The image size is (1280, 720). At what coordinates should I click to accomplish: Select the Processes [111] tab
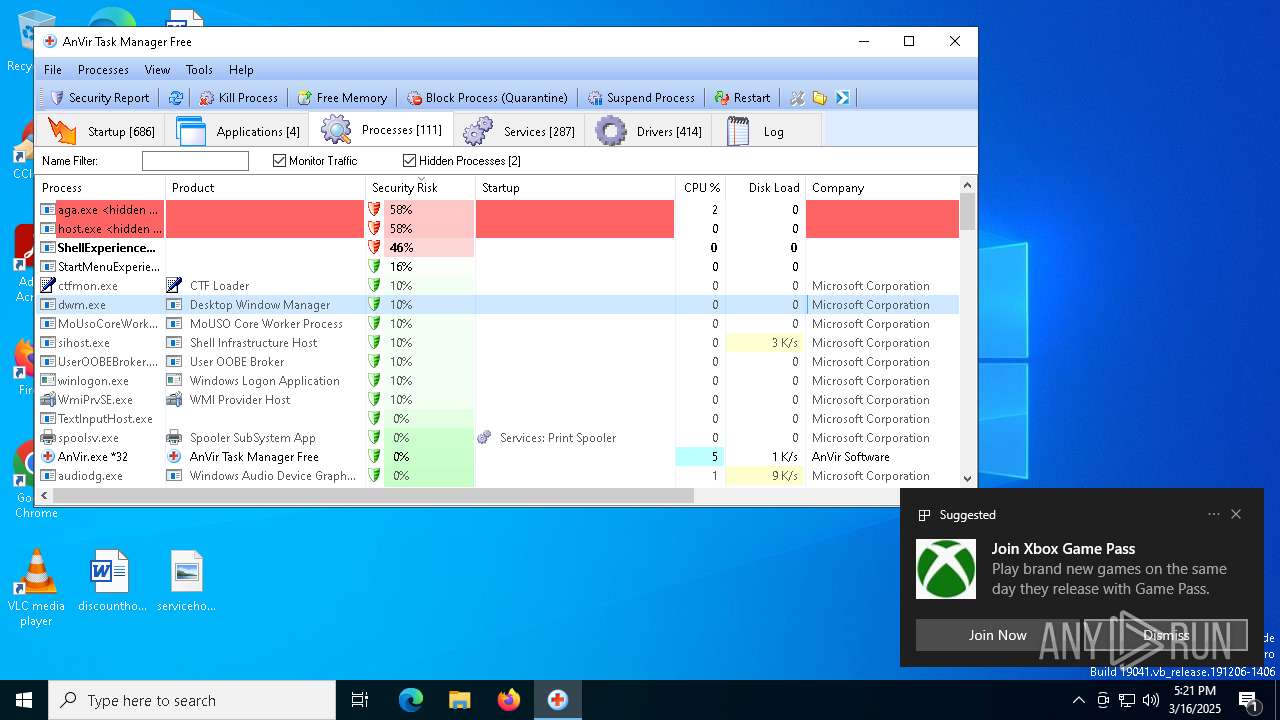click(x=381, y=130)
